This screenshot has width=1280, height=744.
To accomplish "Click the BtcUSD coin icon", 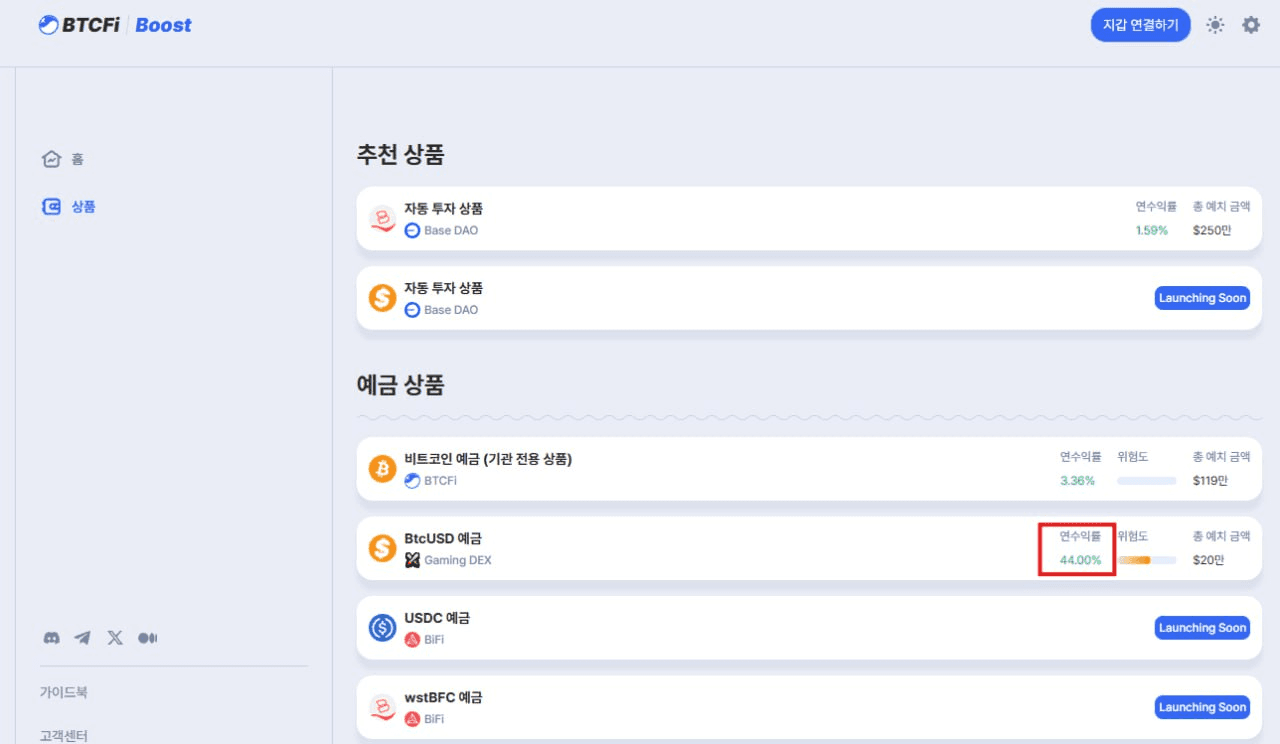I will (x=382, y=548).
